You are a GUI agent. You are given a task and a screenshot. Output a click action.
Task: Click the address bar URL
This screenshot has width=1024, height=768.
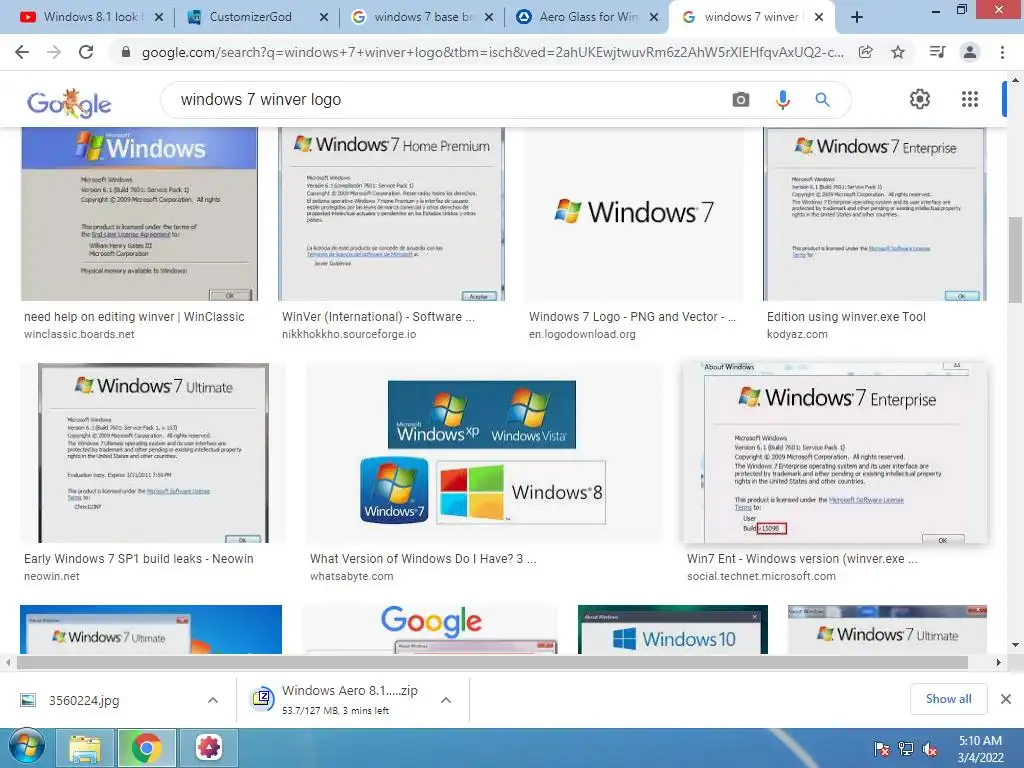click(x=492, y=52)
